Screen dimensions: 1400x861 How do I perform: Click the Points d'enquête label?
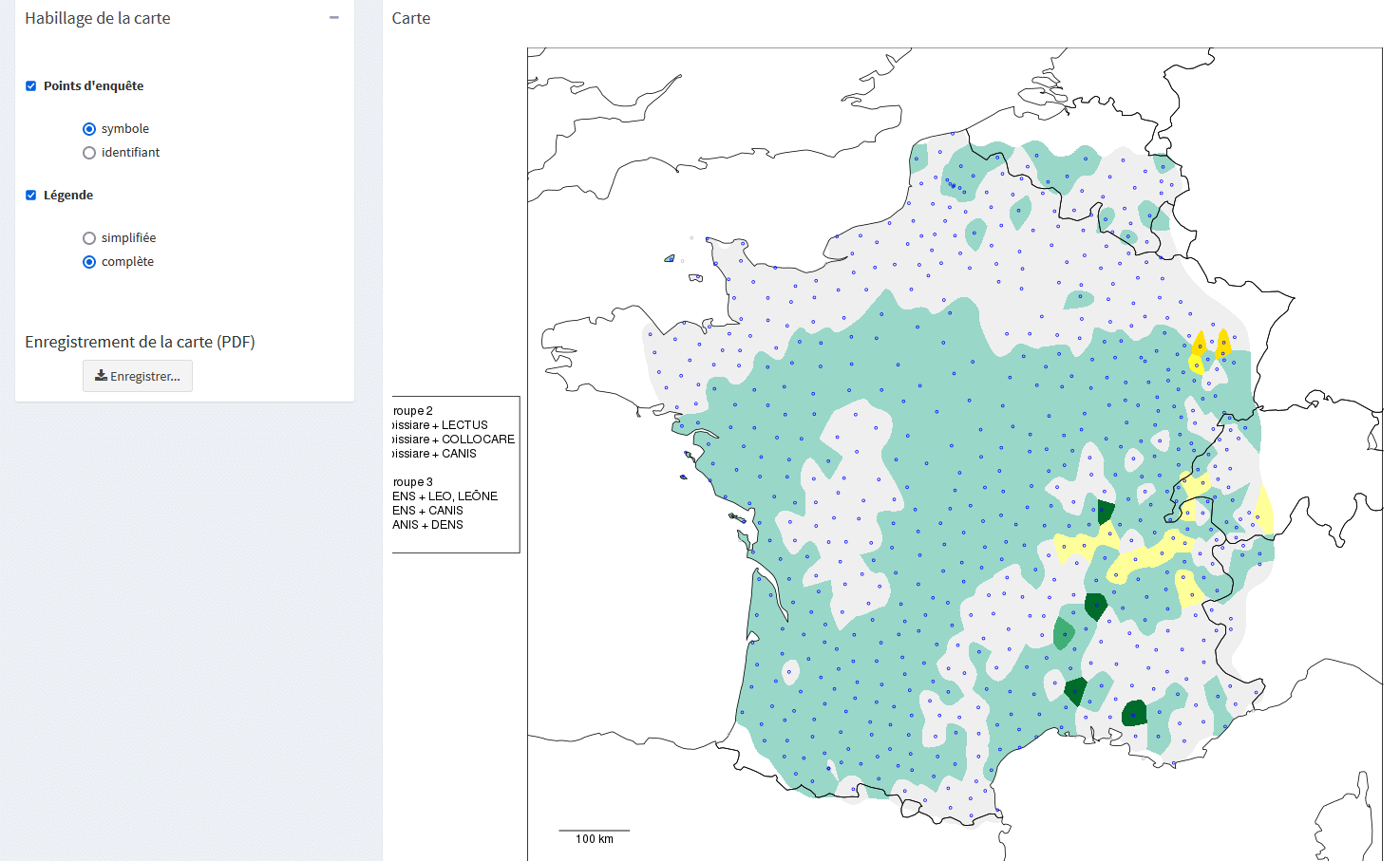(x=93, y=86)
